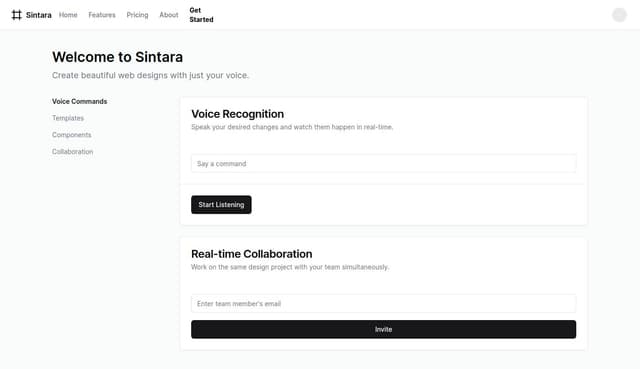Switch to Templates in the sidebar
The image size is (640, 369).
[68, 118]
